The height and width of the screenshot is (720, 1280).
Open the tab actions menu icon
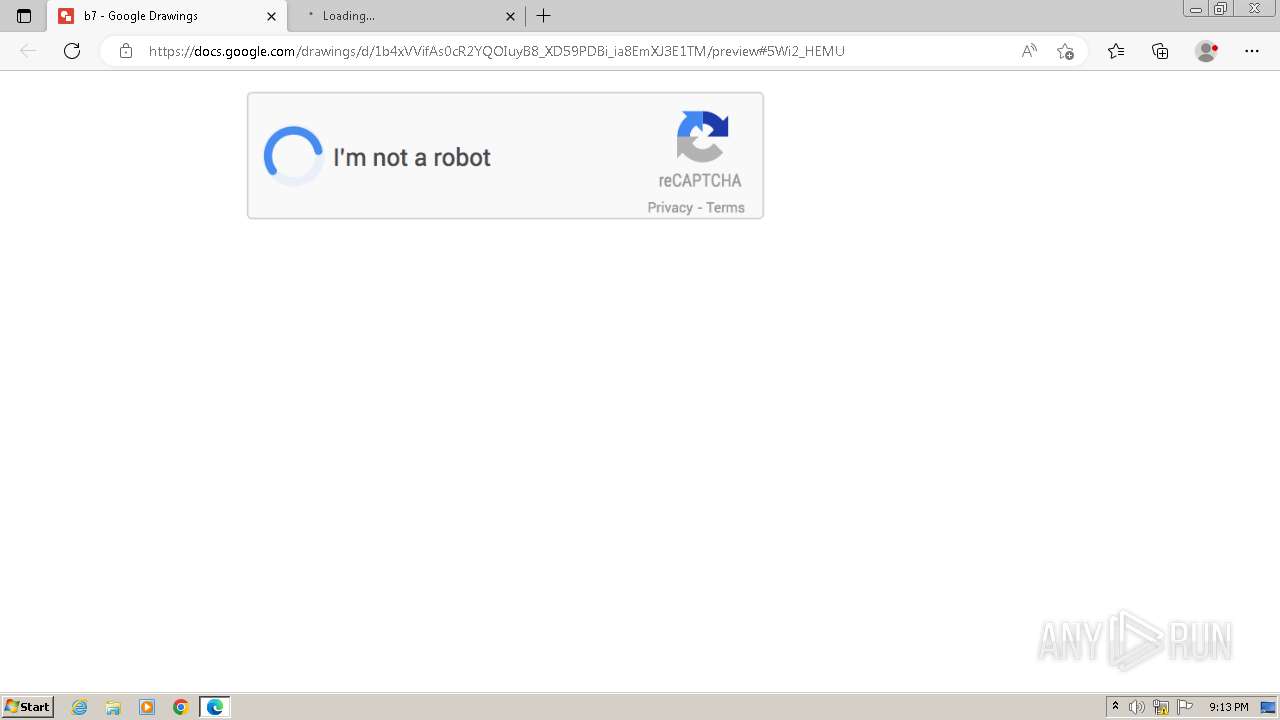(x=24, y=16)
